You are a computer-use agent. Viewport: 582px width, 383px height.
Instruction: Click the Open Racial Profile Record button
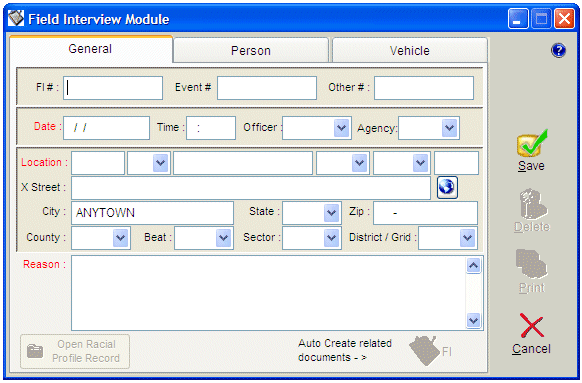(75, 351)
